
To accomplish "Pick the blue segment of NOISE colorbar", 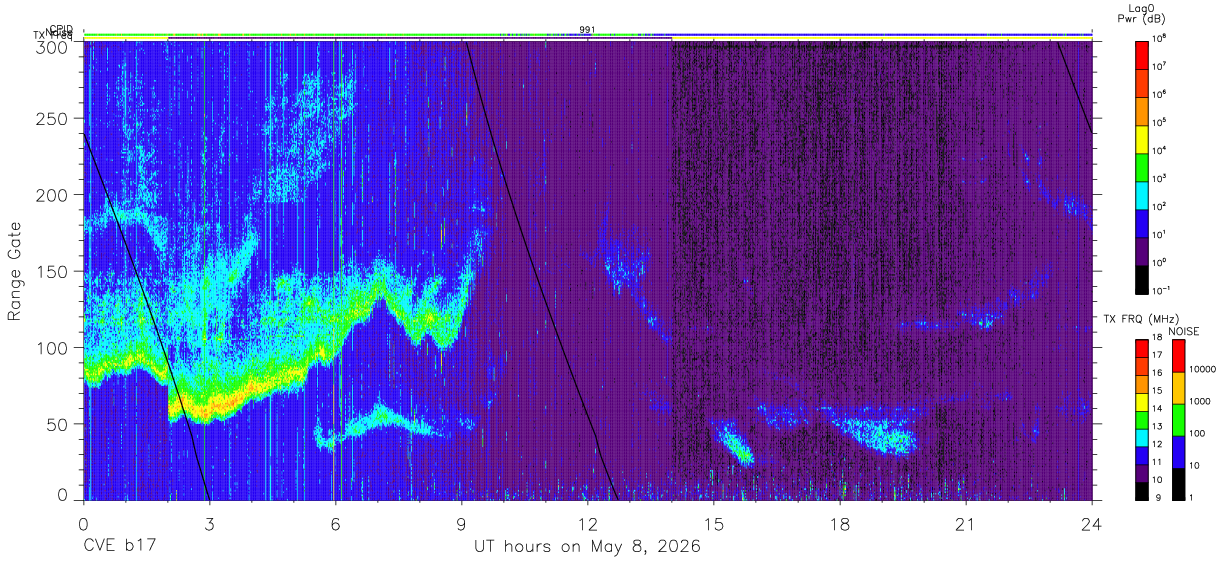I will click(x=1179, y=452).
